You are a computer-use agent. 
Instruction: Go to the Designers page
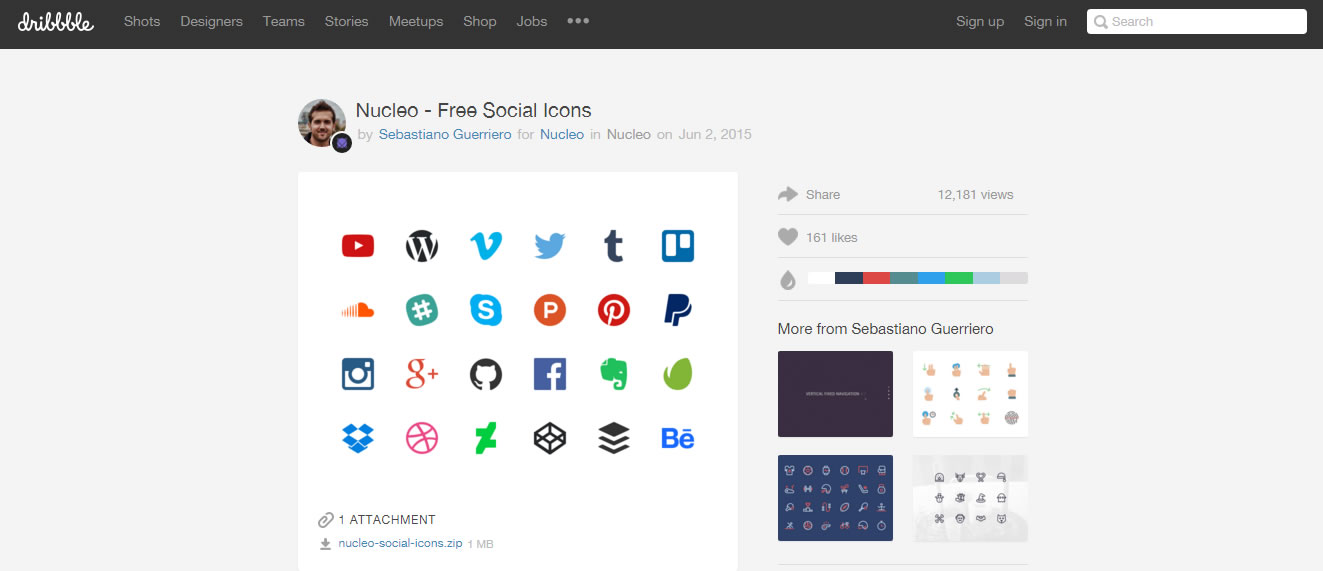click(211, 21)
